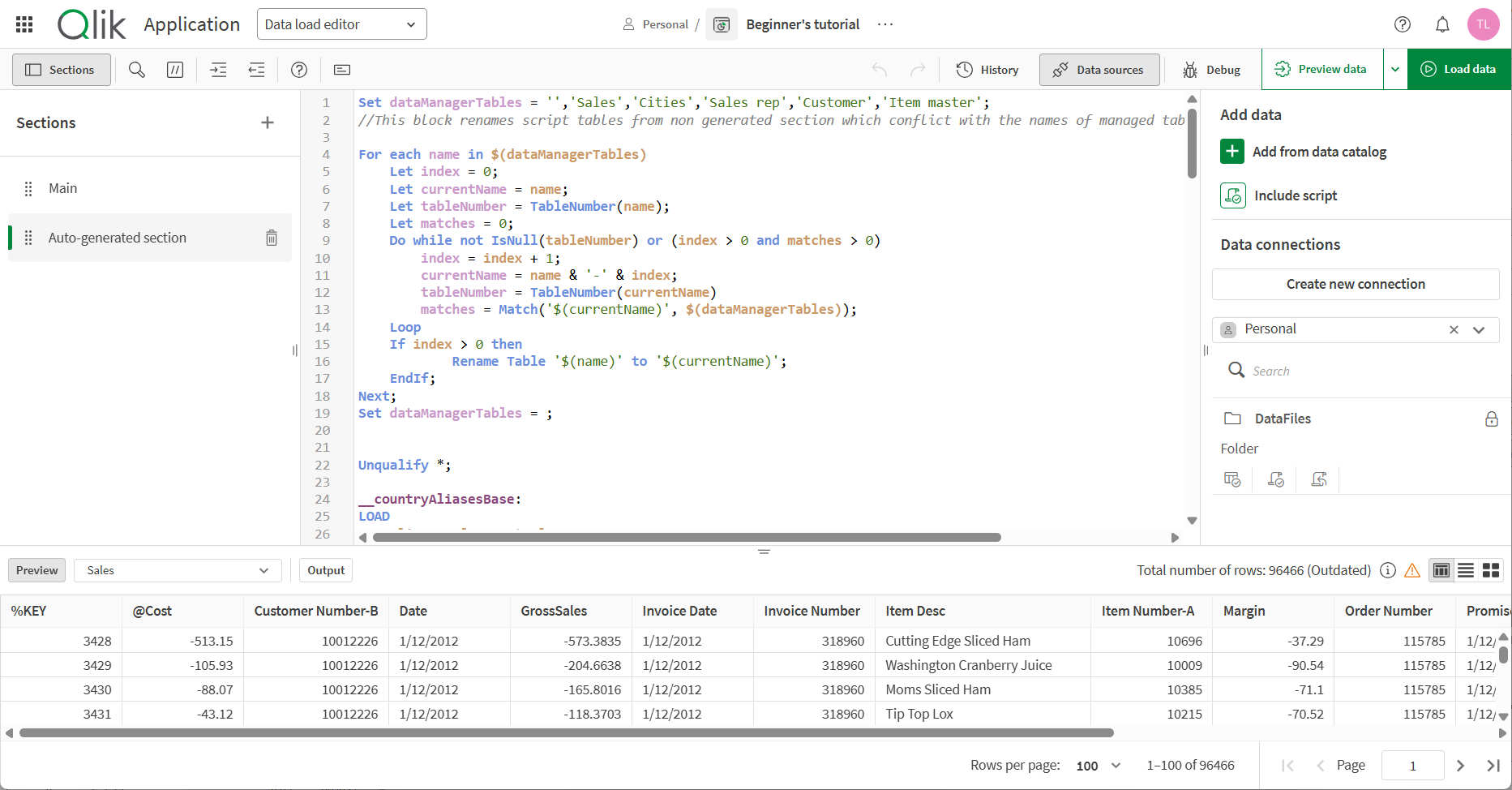Switch to the Output tab
This screenshot has height=790, width=1512.
[326, 570]
